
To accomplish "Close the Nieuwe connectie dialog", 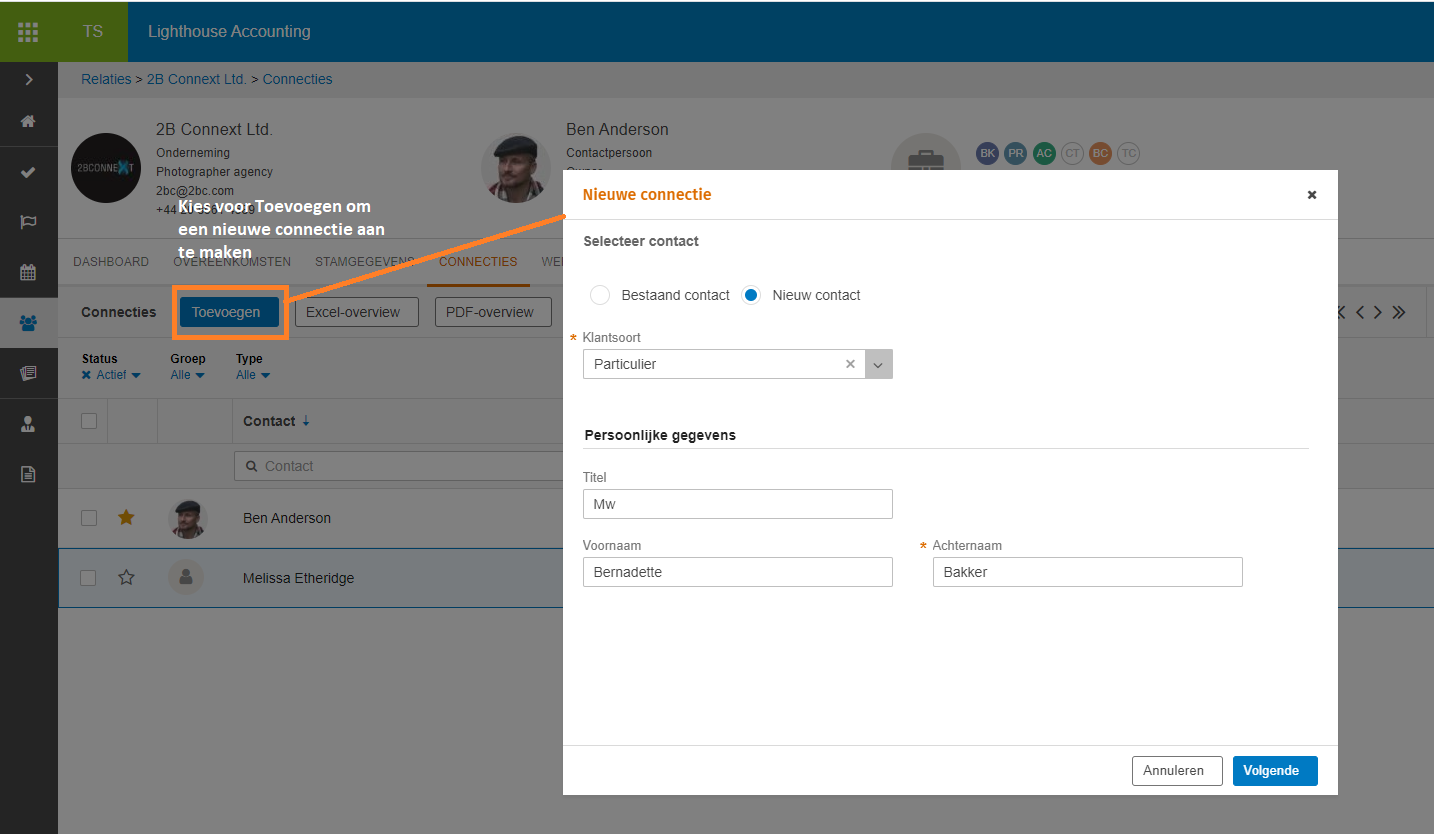I will point(1312,195).
